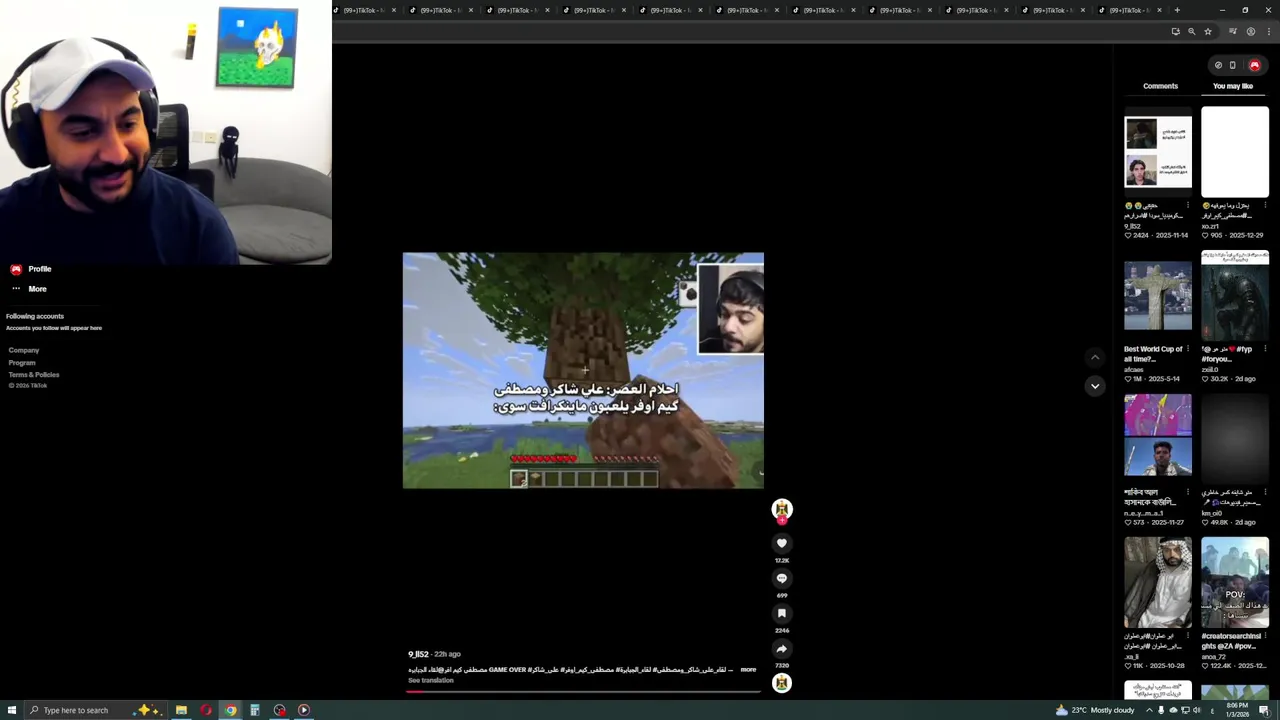Close the first TikTok browser tab
1280x720 pixels.
coord(394,10)
